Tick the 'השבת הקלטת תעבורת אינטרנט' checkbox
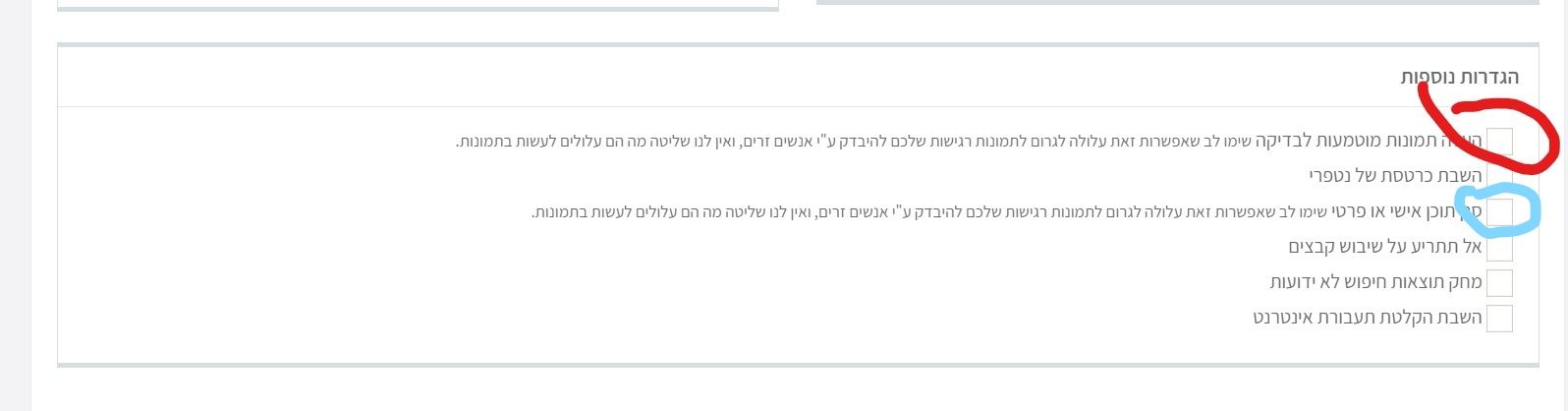The height and width of the screenshot is (411, 1568). [x=1499, y=319]
